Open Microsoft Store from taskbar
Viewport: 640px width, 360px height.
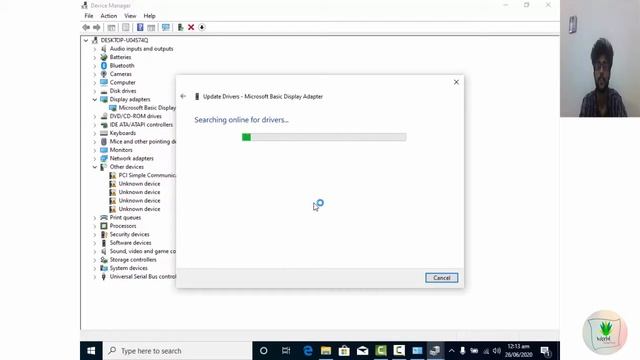344,351
